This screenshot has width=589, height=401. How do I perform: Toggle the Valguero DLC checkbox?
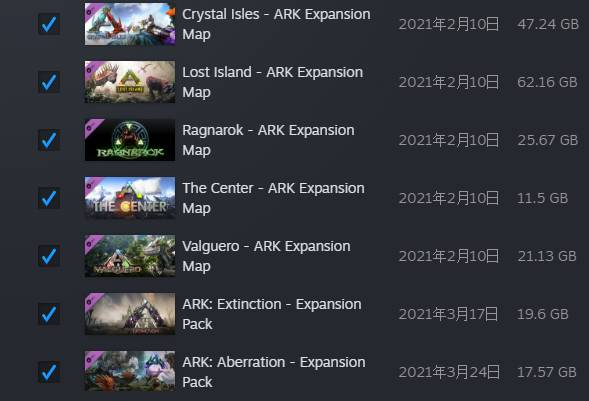click(x=49, y=256)
